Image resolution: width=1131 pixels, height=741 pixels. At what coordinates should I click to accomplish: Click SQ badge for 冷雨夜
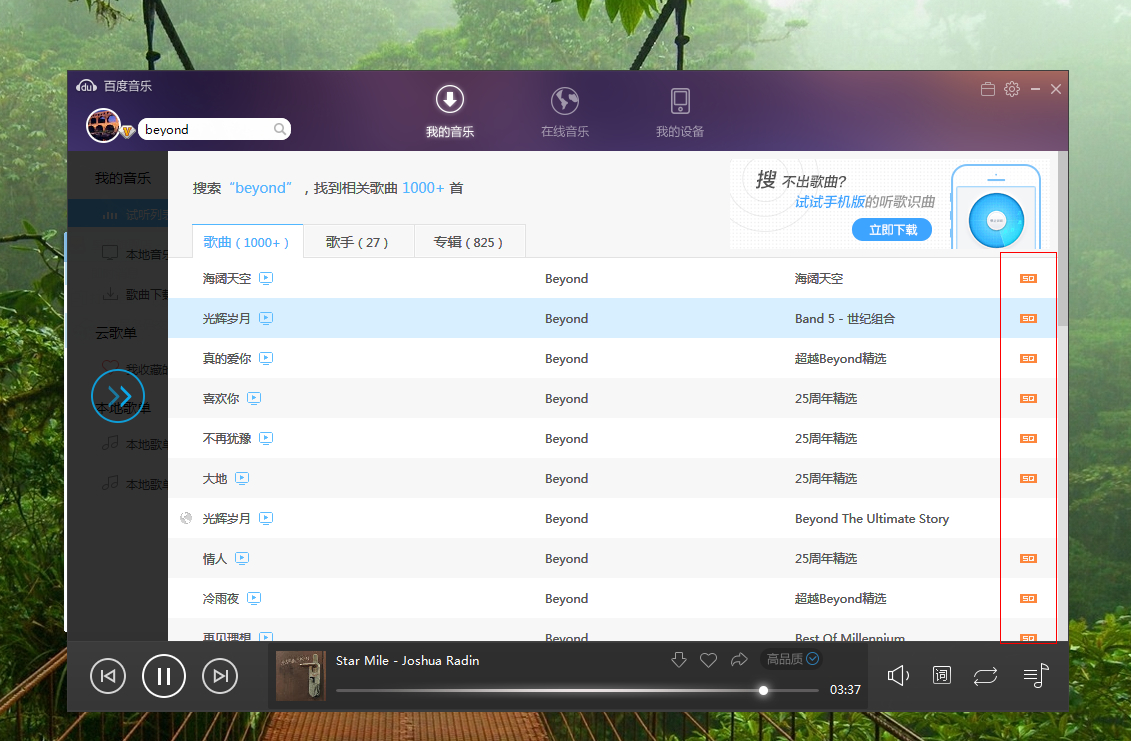[1028, 598]
